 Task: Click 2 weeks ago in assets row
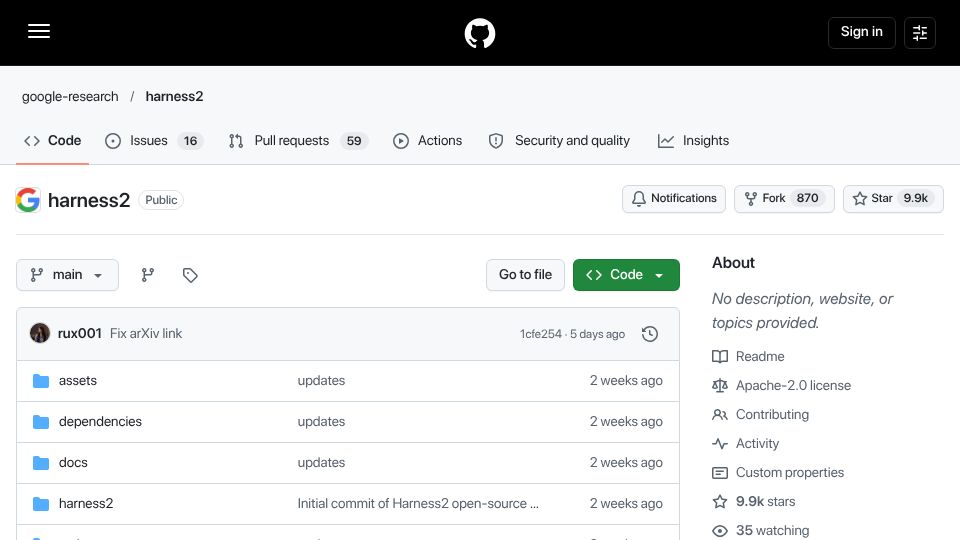pos(626,381)
